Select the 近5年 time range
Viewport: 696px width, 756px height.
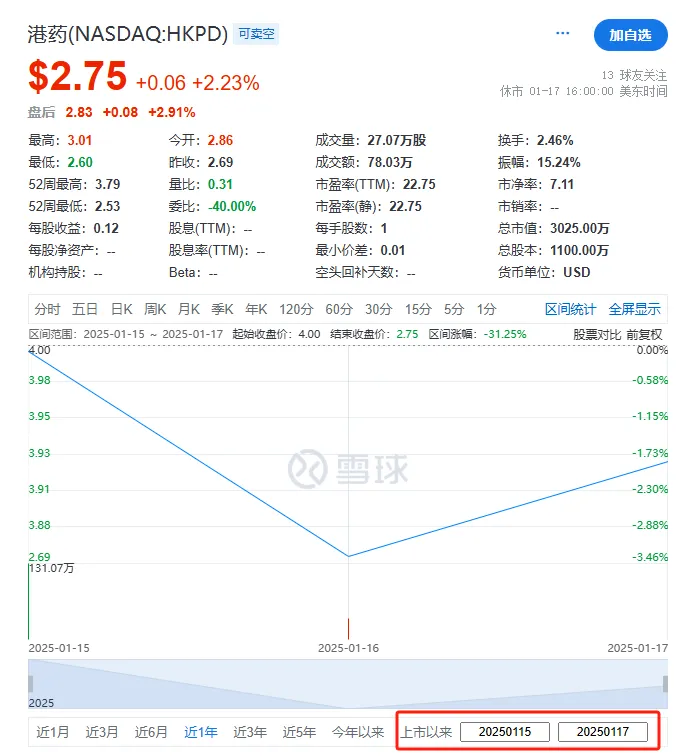coord(299,732)
